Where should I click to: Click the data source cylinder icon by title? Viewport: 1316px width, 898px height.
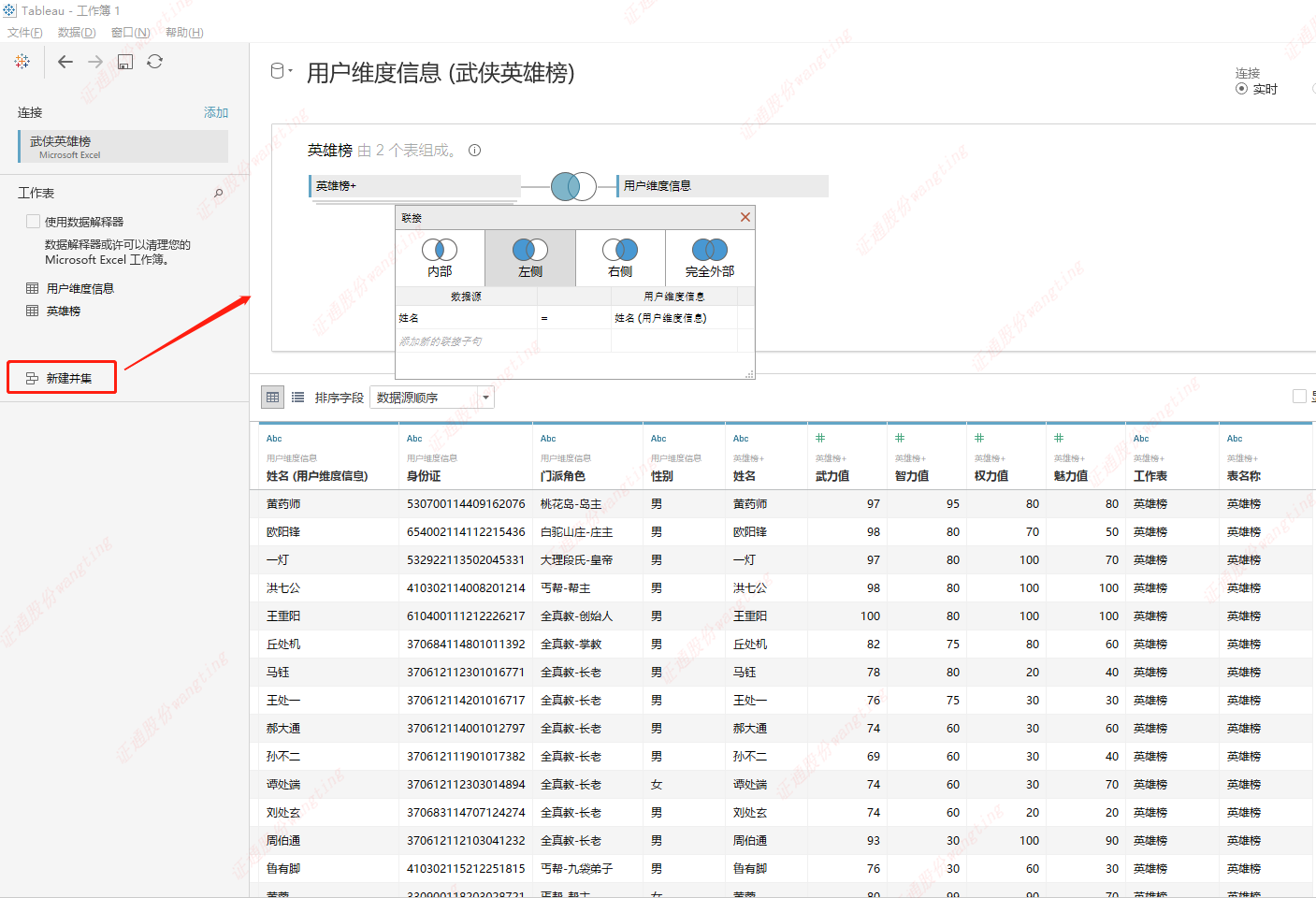[x=278, y=71]
